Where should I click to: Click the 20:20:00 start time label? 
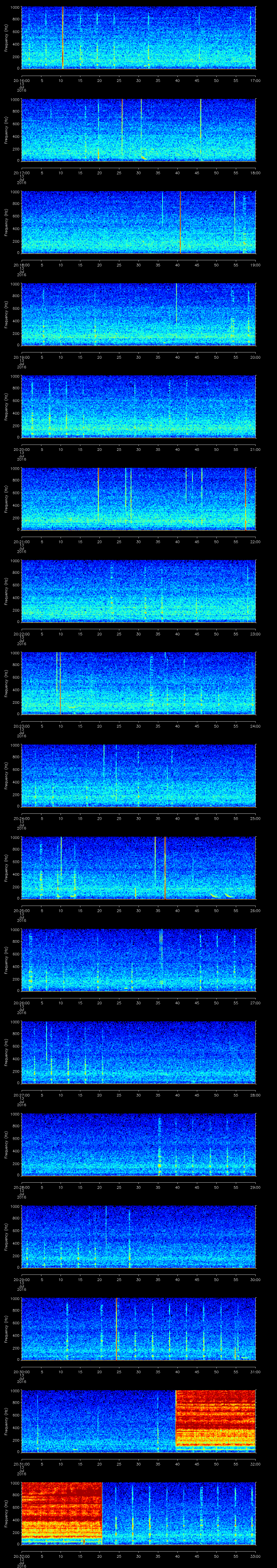[x=21, y=449]
